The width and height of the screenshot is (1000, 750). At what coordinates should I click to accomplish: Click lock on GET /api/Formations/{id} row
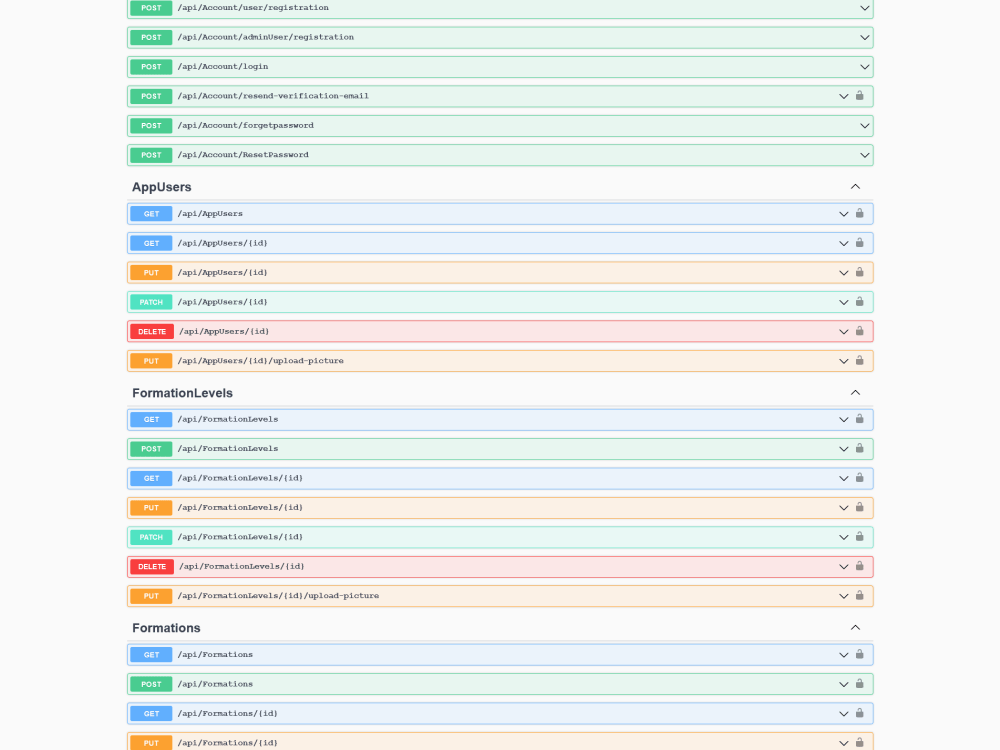(859, 712)
